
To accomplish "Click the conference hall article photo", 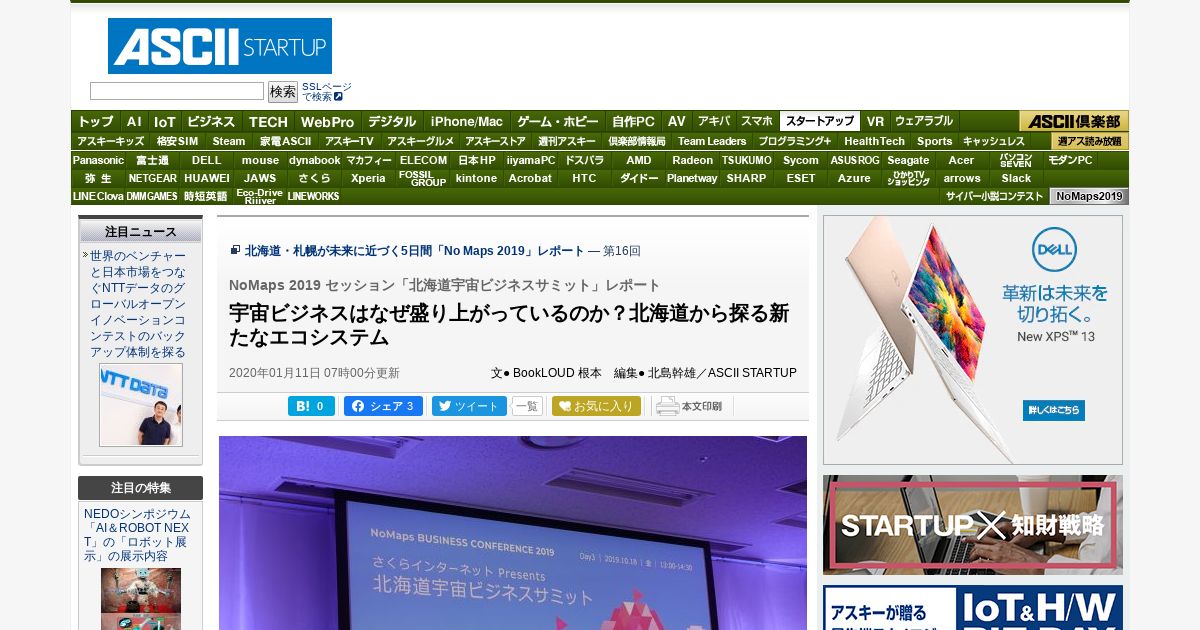I will [513, 533].
